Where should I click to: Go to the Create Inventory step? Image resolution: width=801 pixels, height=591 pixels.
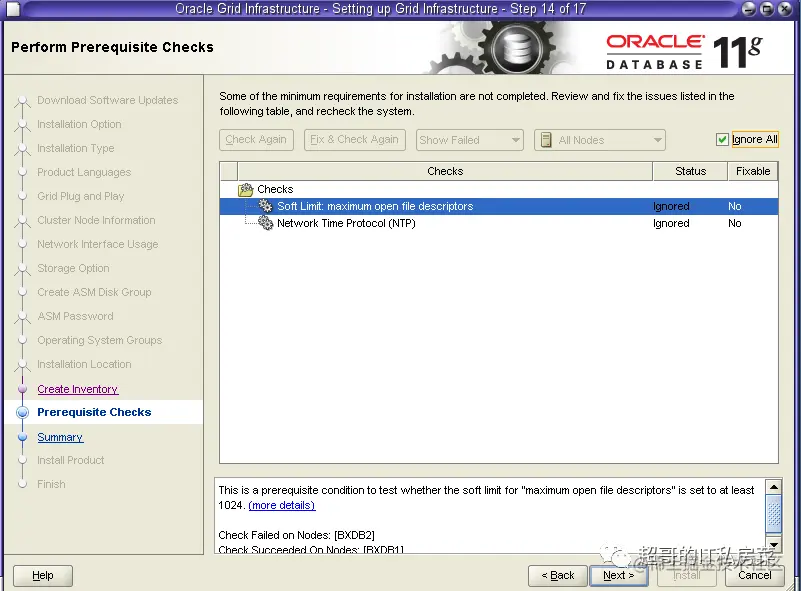click(78, 389)
